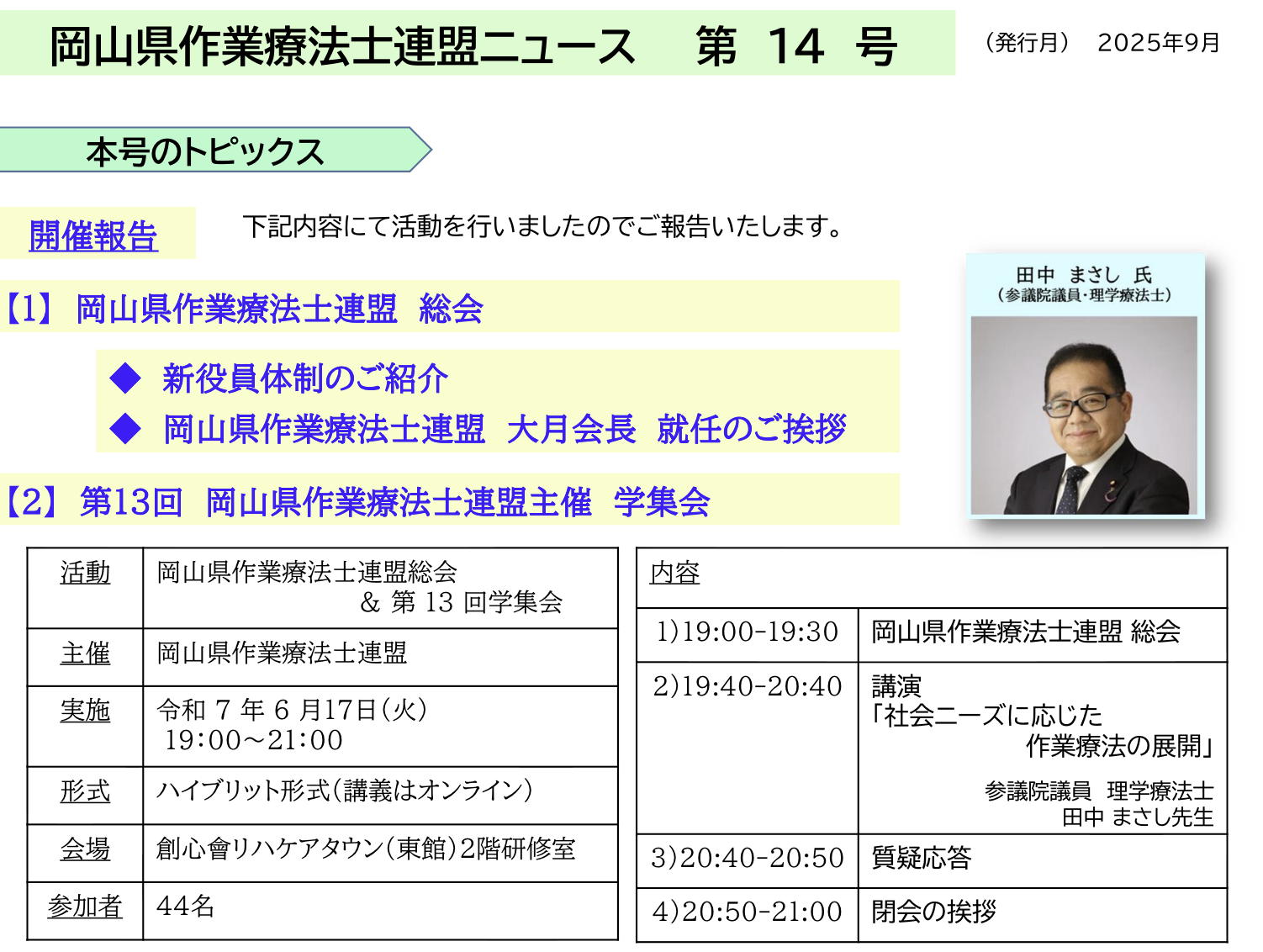1263x952 pixels.
Task: Click the underlined 参加者 row label
Action: point(85,907)
